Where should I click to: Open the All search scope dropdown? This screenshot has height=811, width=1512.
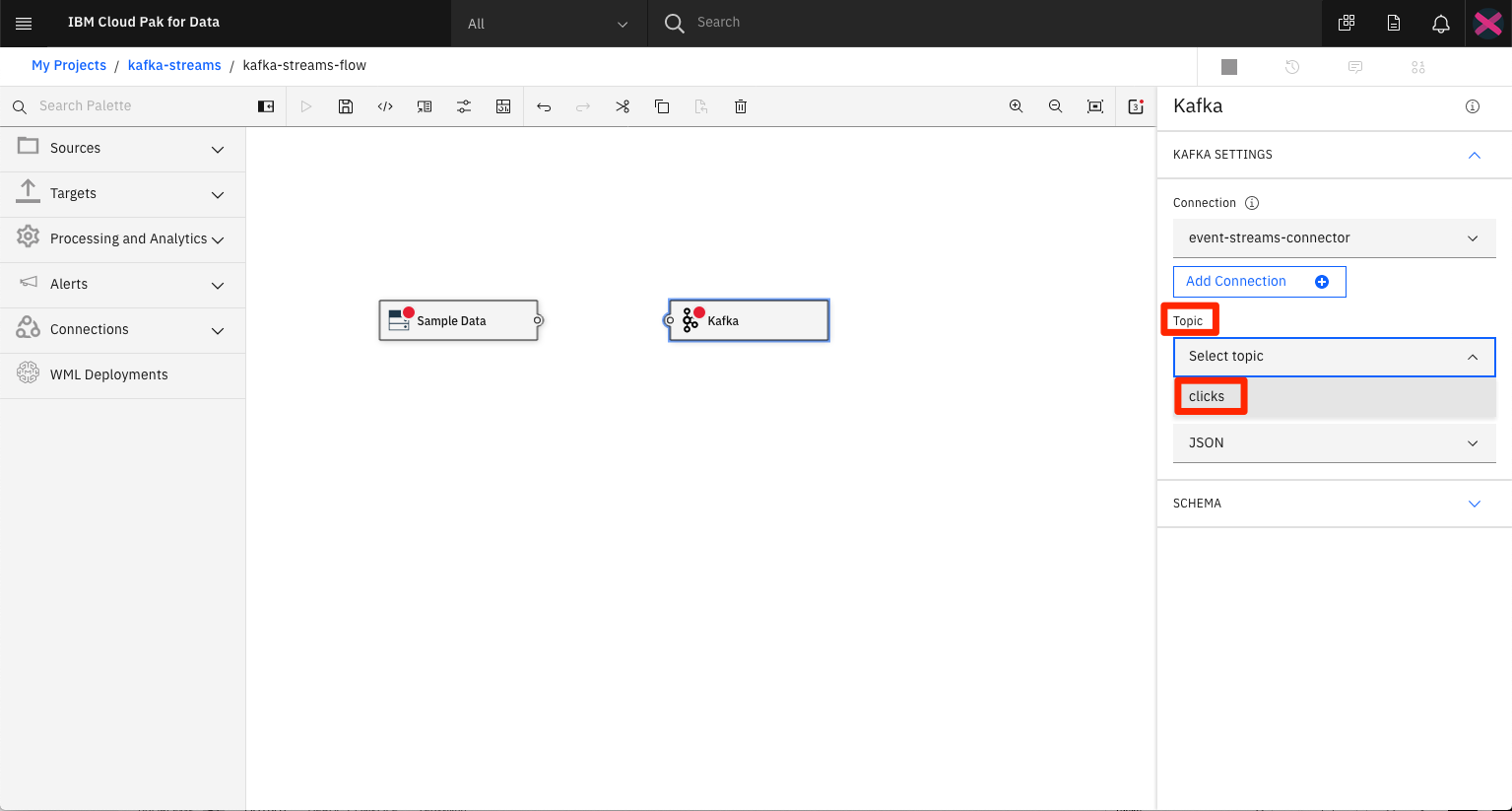(x=549, y=24)
